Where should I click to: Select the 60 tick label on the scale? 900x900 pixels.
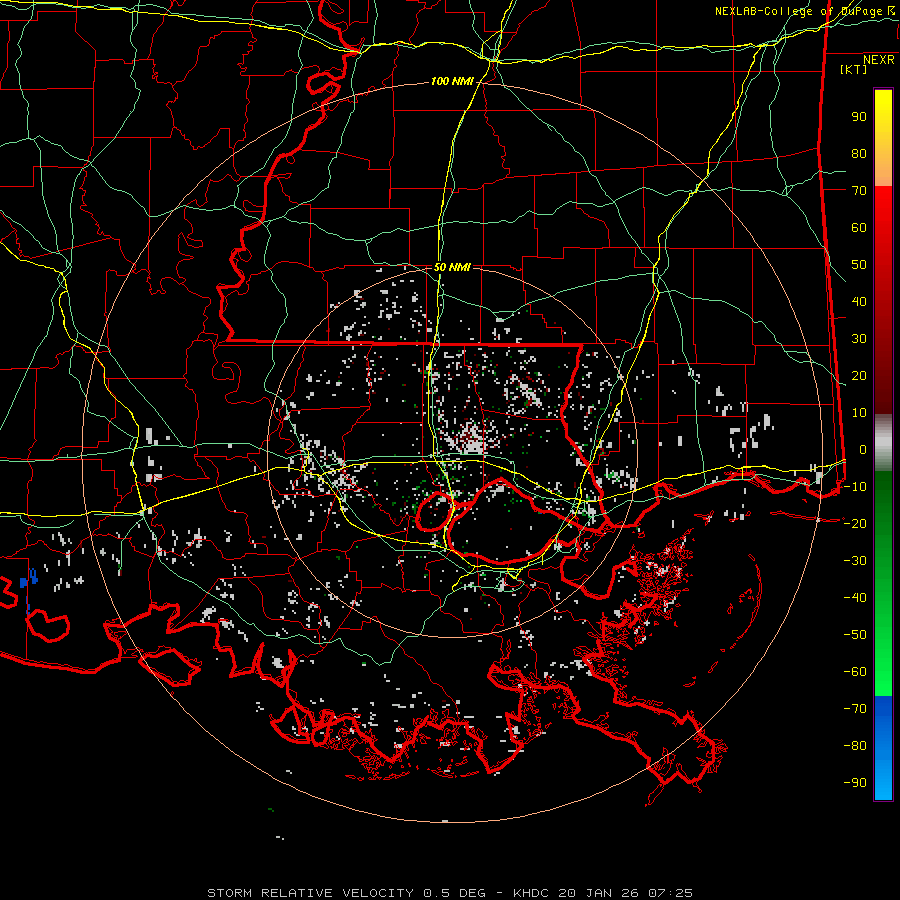pyautogui.click(x=859, y=228)
